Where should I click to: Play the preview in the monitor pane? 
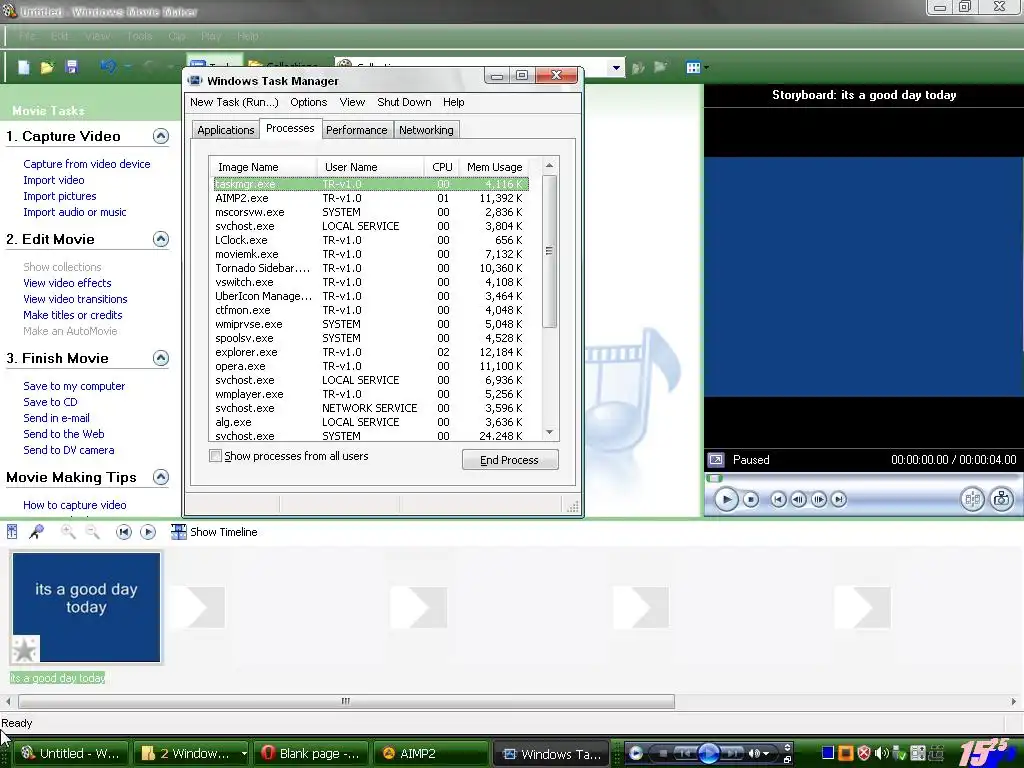[726, 500]
